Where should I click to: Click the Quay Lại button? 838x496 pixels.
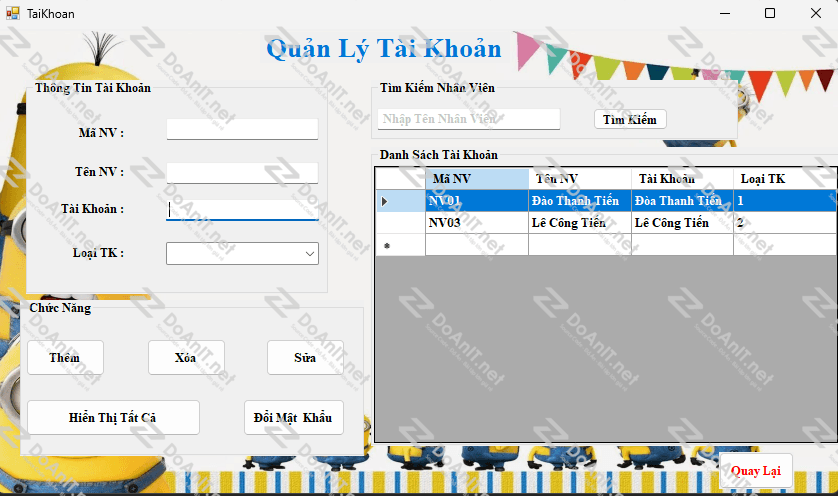tap(756, 471)
